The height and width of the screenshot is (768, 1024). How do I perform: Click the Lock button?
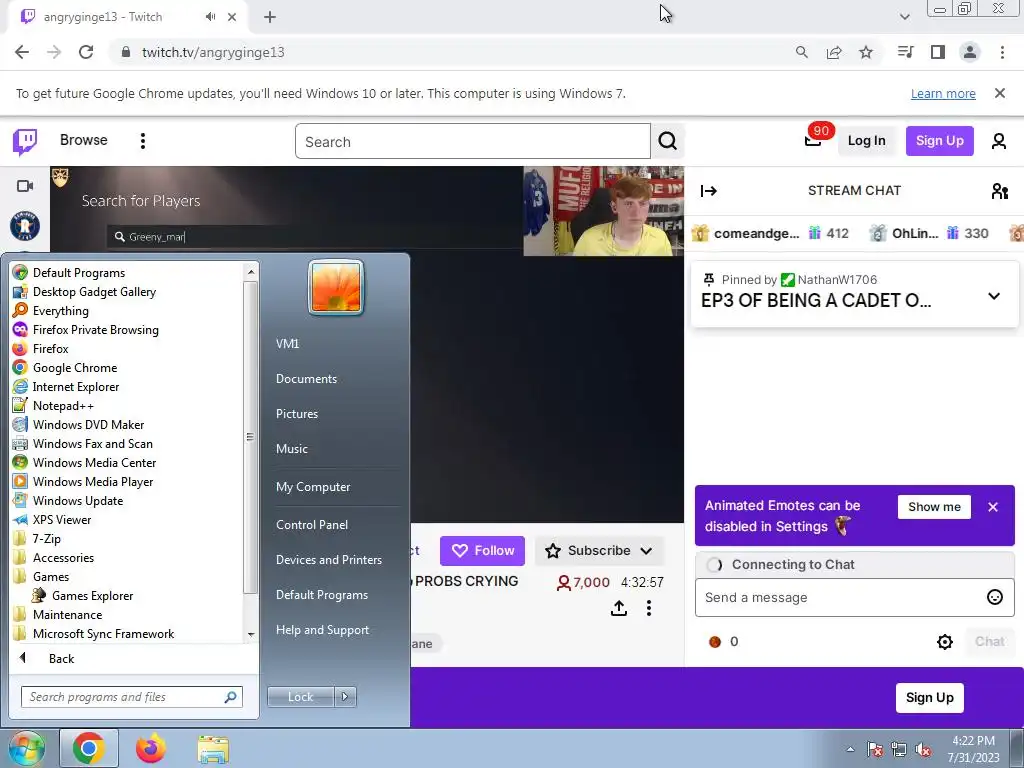click(300, 697)
